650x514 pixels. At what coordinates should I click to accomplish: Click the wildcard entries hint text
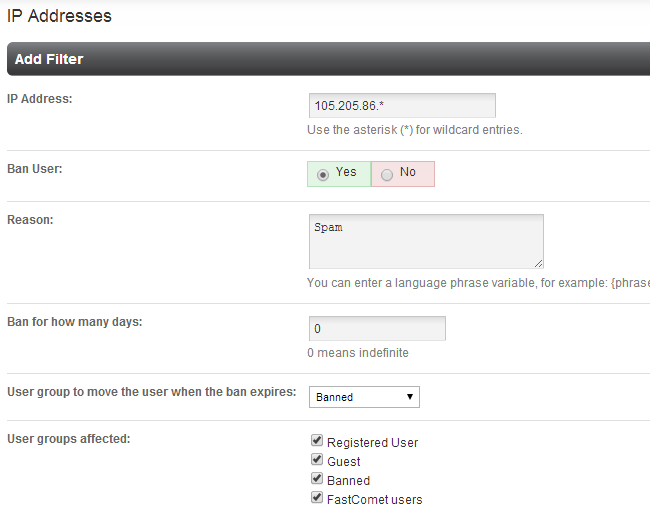point(415,130)
